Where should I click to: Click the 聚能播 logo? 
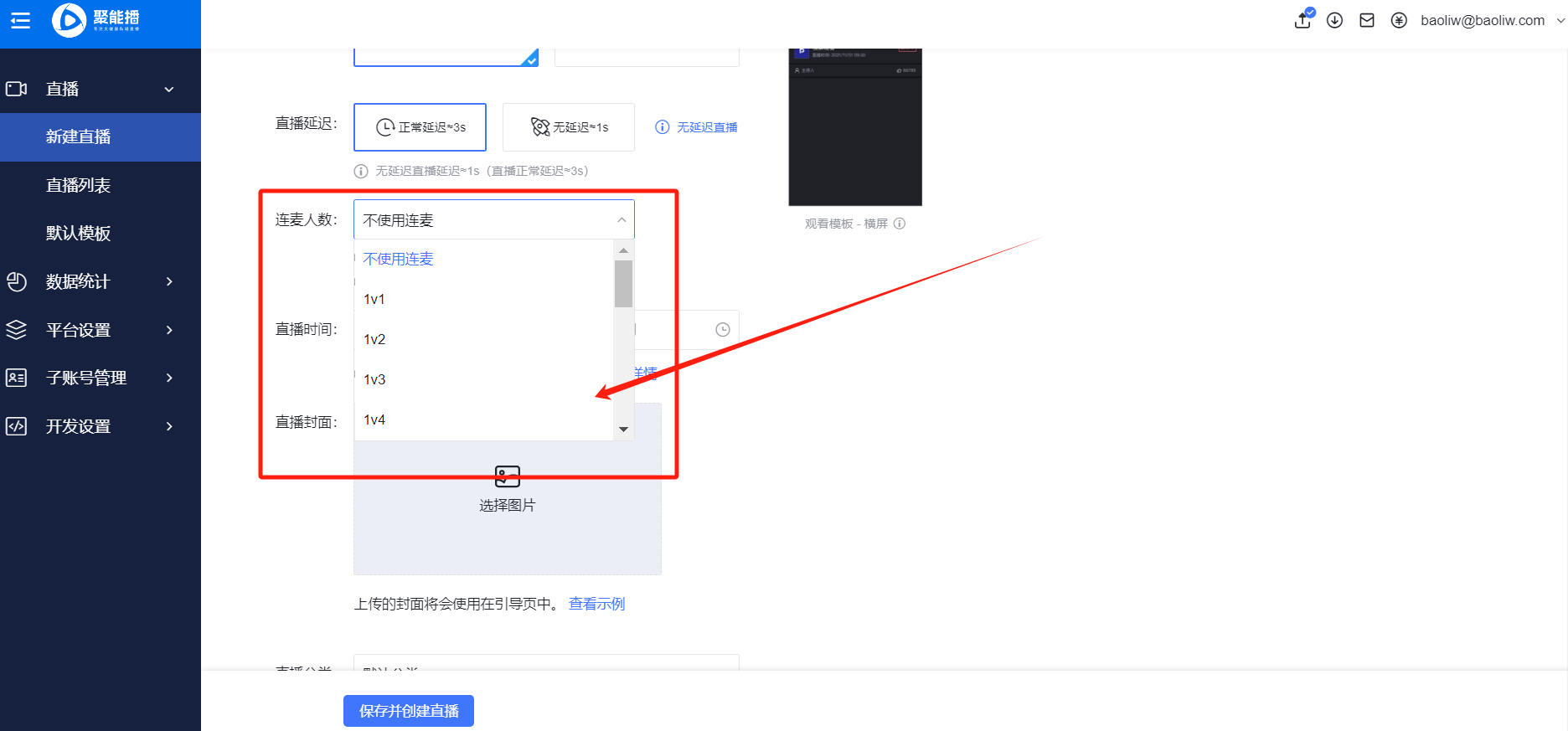coord(96,20)
